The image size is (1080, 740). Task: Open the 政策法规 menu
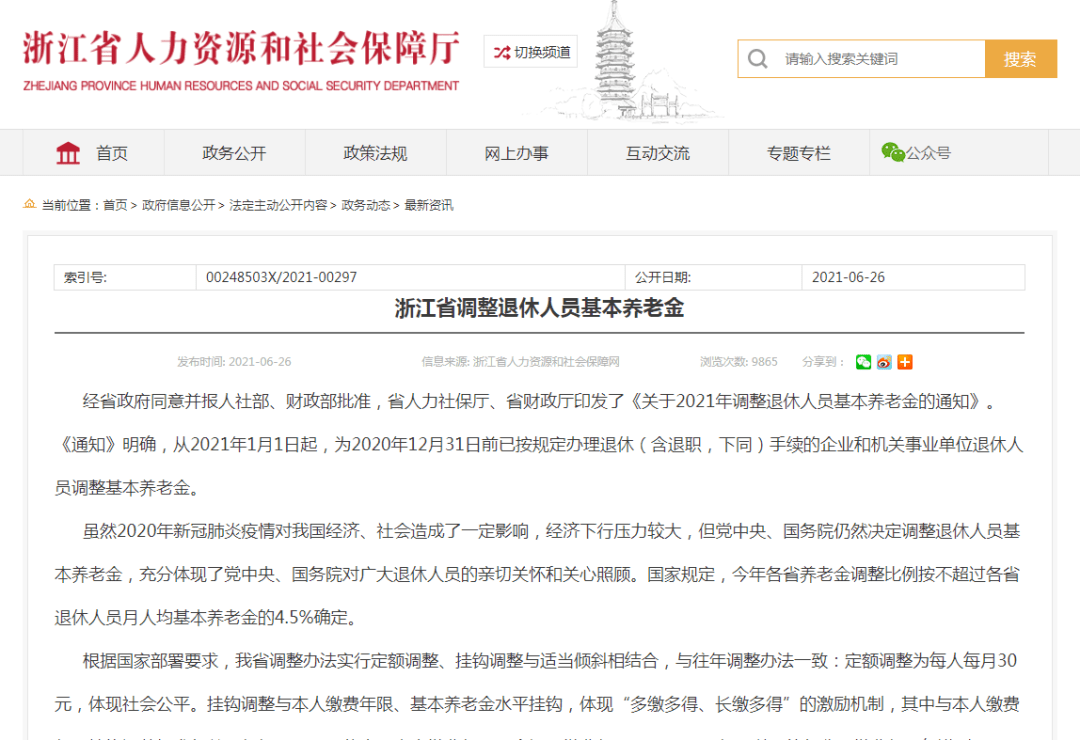pyautogui.click(x=375, y=152)
